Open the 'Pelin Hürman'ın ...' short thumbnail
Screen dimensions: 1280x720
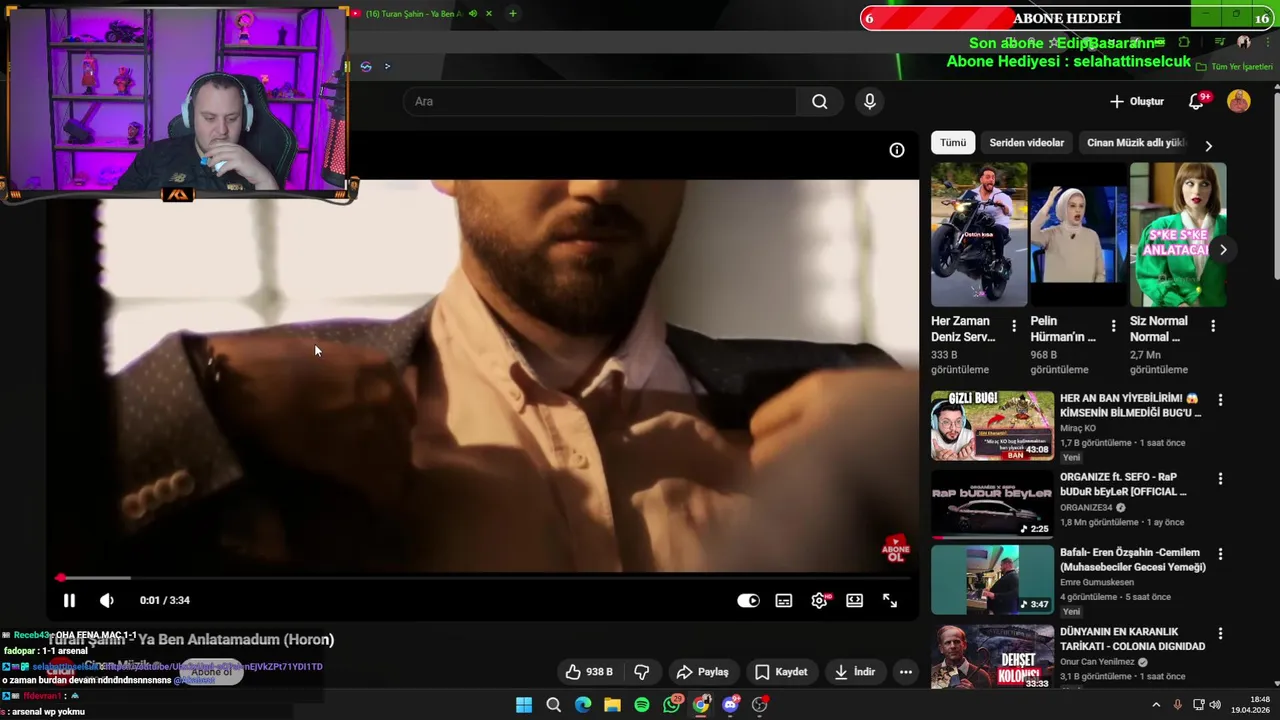1078,235
